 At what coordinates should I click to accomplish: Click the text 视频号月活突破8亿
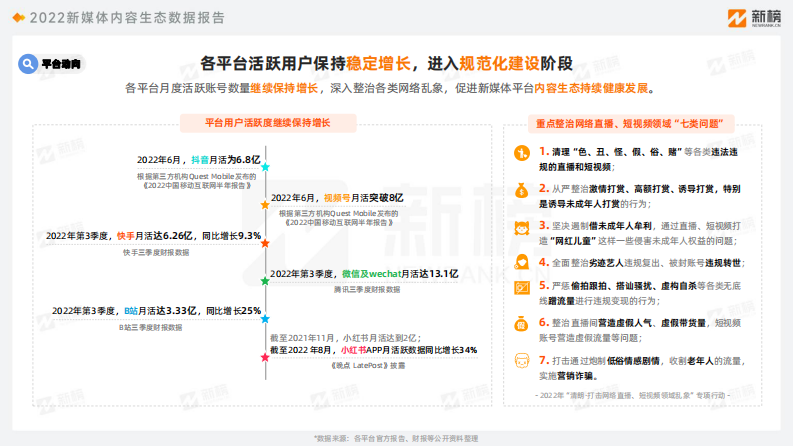click(364, 198)
